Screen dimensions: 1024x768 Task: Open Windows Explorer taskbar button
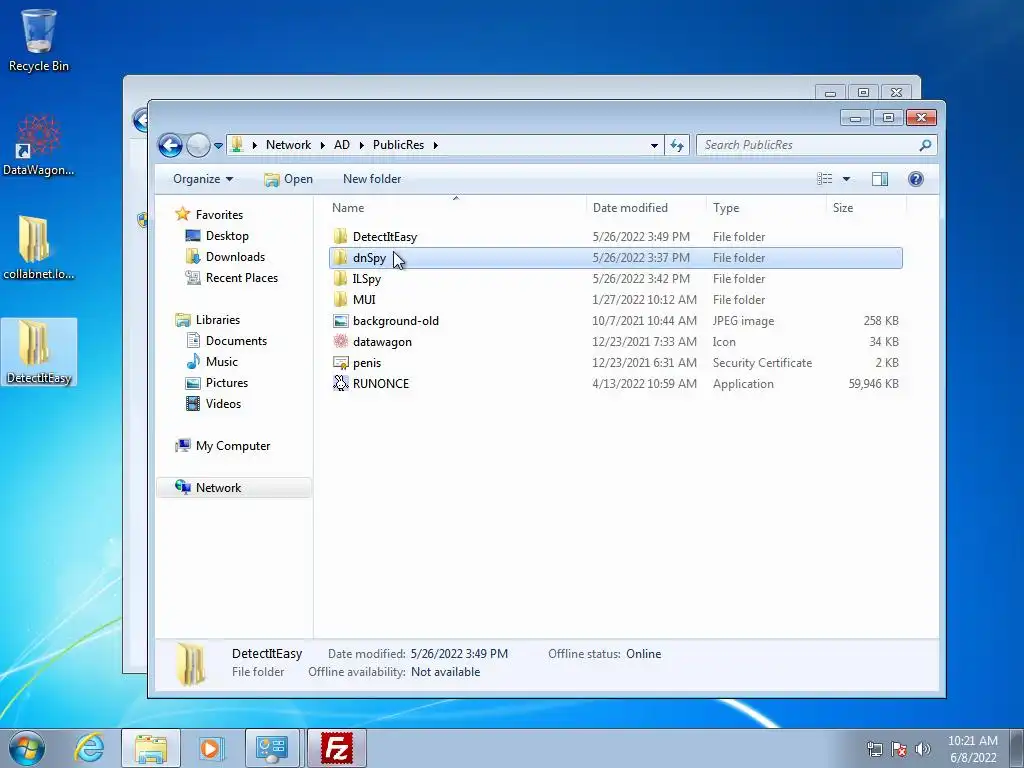click(x=151, y=748)
